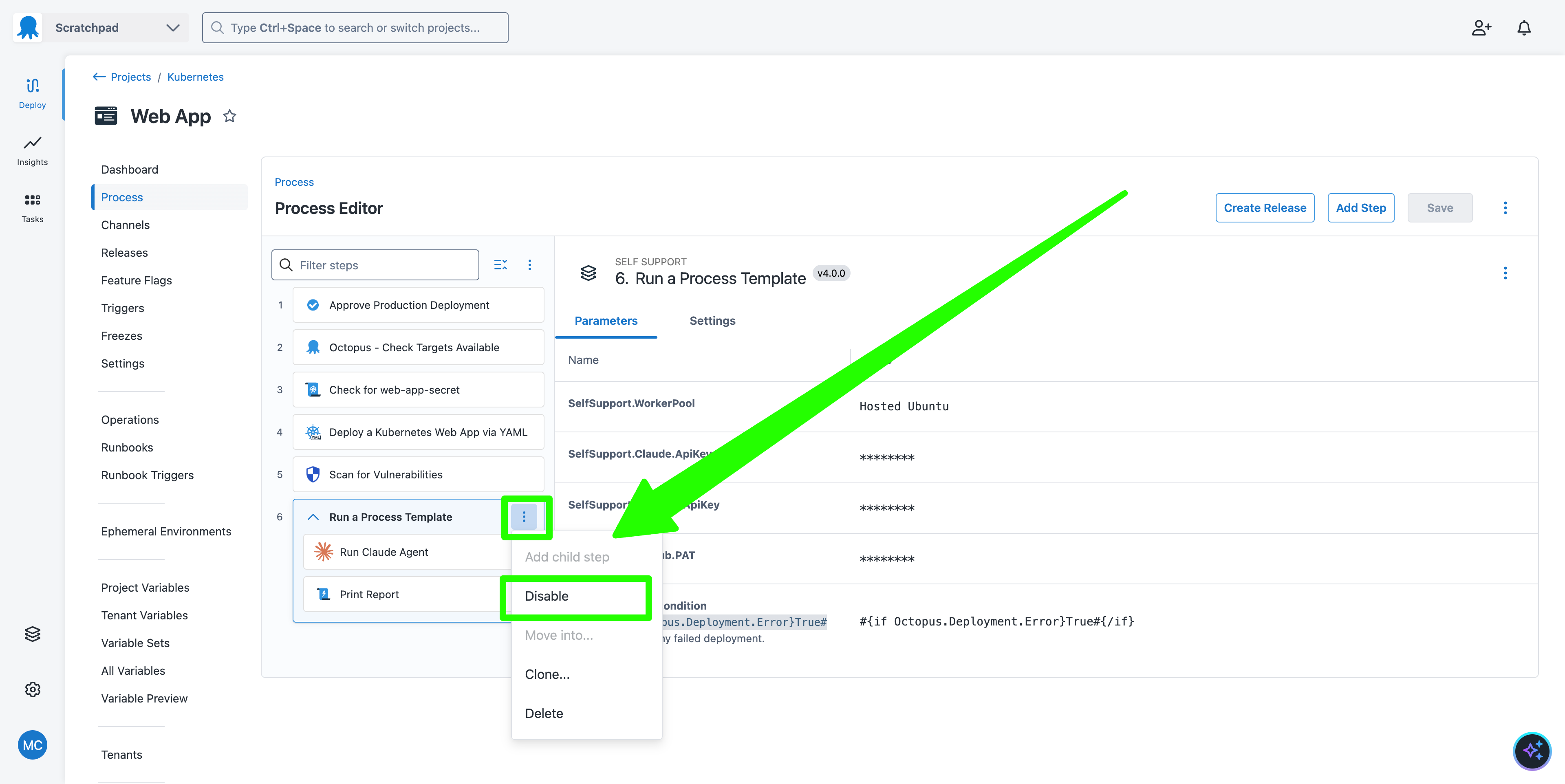This screenshot has height=784, width=1565.
Task: Click the Run a Process Template kebab menu
Action: coord(524,517)
